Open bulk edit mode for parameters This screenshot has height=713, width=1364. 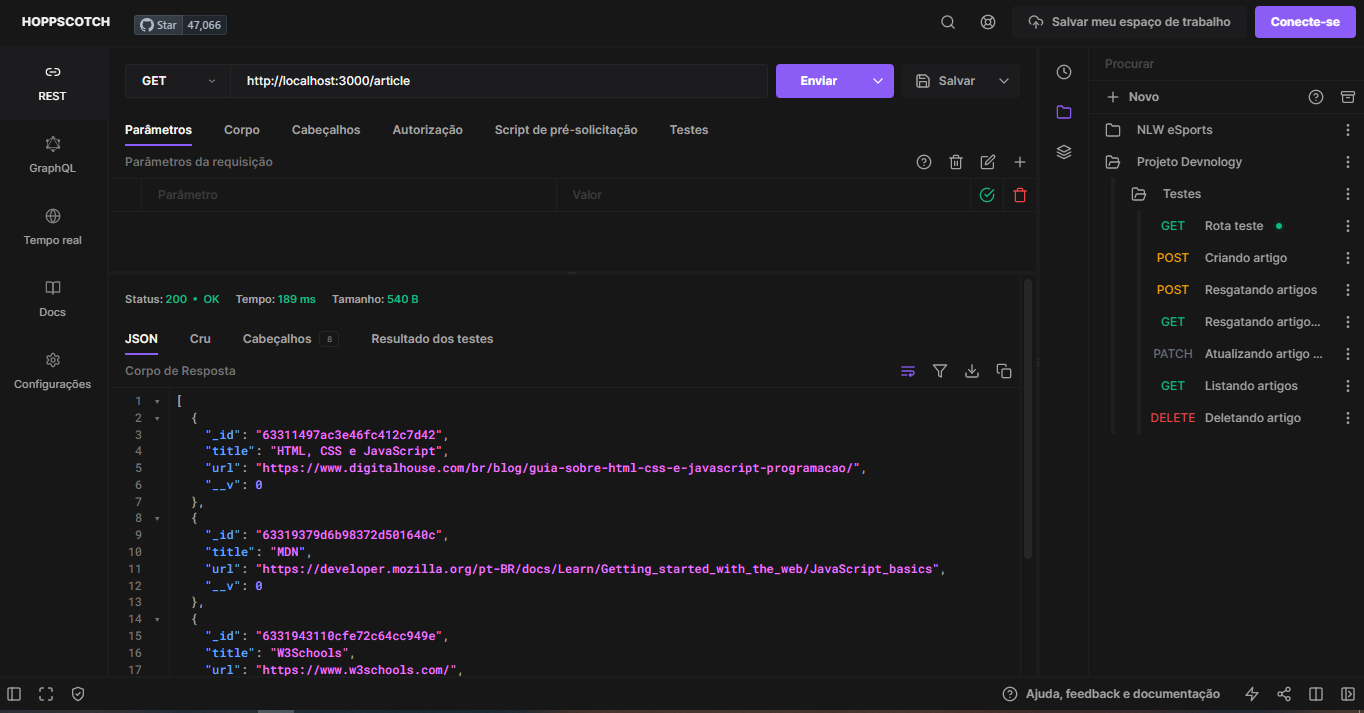click(x=987, y=161)
